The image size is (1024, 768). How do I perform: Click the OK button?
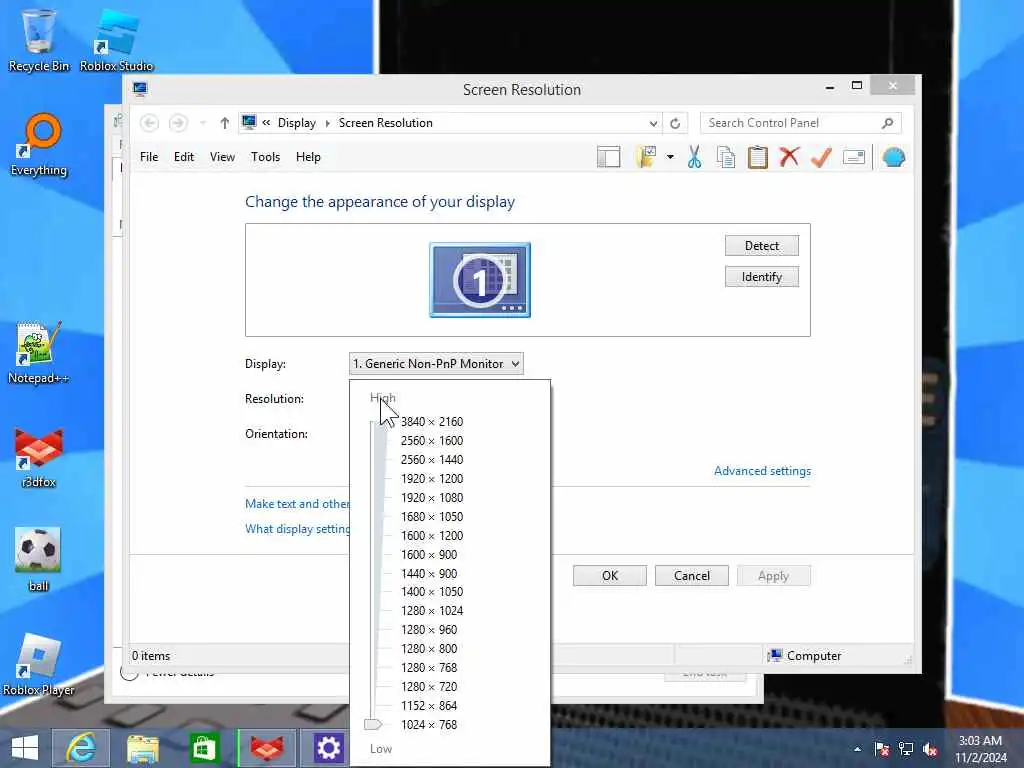[610, 575]
